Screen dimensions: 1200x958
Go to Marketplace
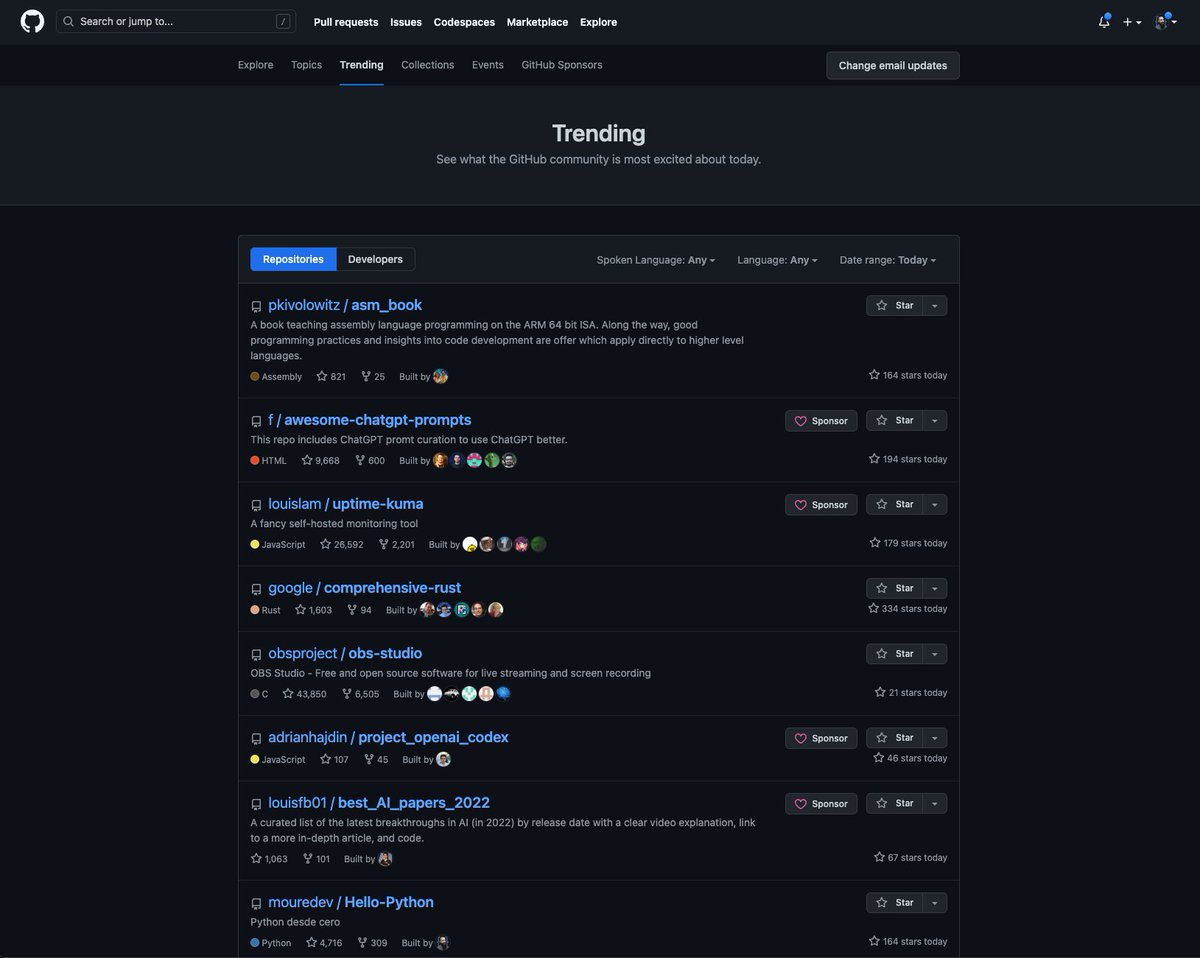(537, 22)
